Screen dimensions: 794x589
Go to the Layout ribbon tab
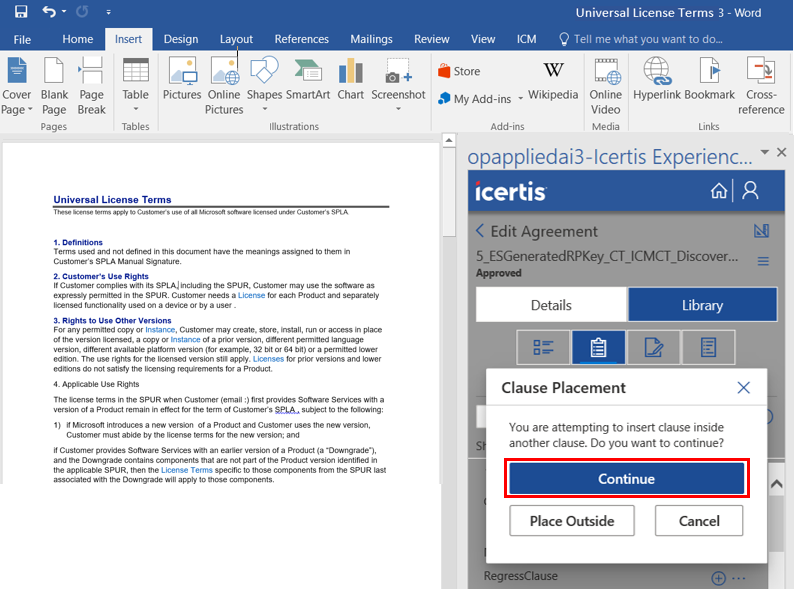pos(236,39)
